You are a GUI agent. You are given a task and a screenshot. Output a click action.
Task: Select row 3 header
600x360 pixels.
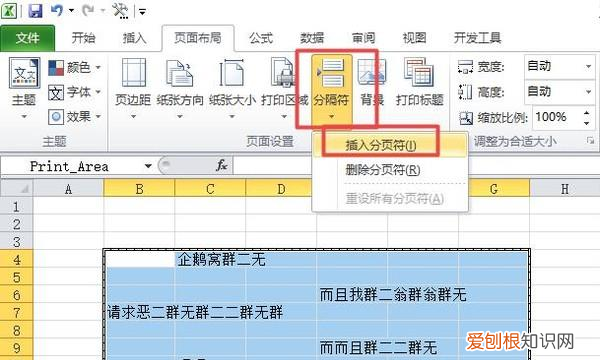click(16, 242)
